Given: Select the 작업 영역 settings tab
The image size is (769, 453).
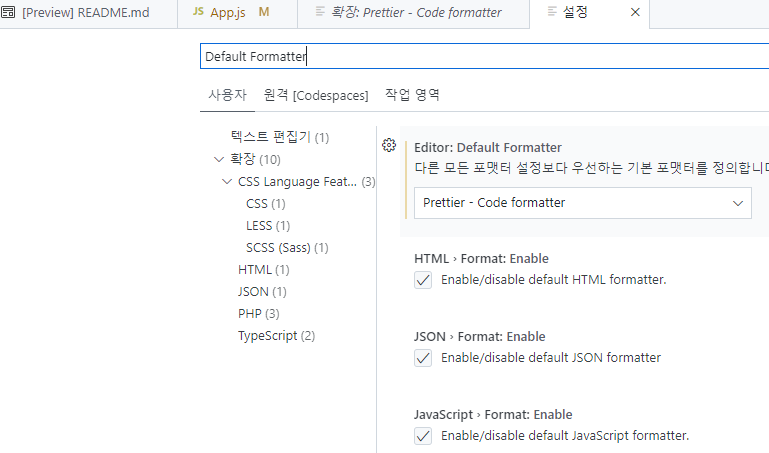Looking at the screenshot, I should [412, 95].
